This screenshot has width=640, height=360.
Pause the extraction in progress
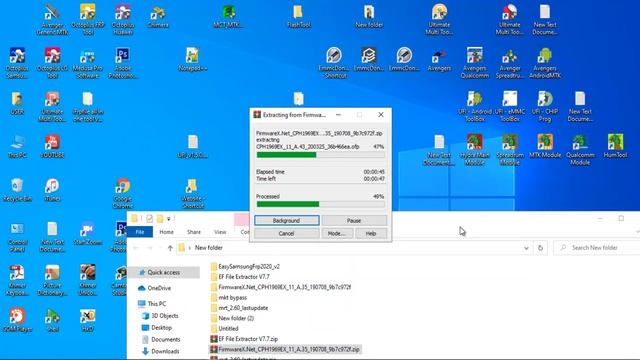(x=354, y=220)
